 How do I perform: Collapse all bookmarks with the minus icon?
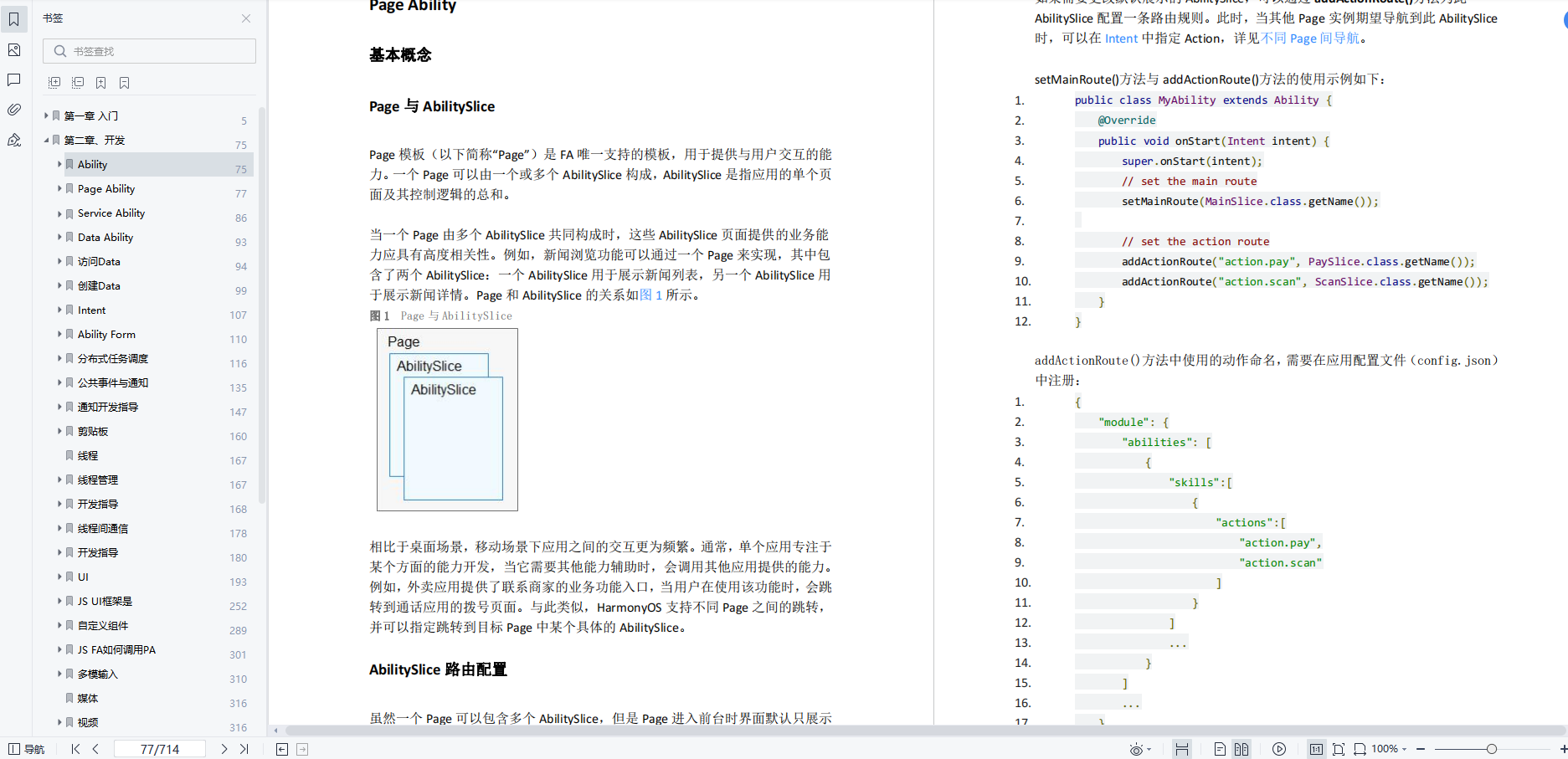(x=78, y=83)
